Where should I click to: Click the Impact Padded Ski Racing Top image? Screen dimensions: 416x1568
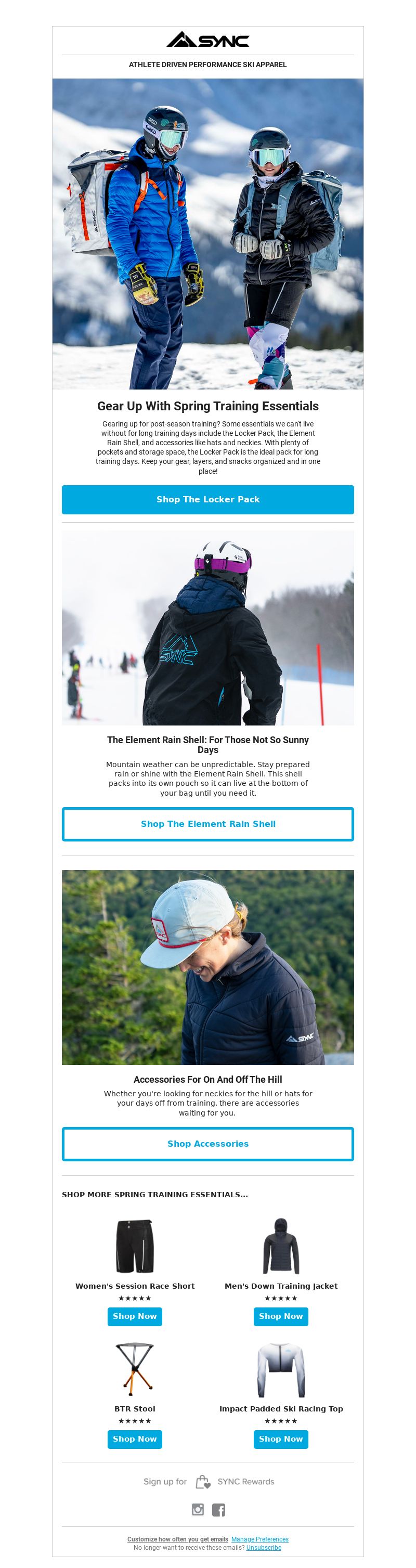281,1369
